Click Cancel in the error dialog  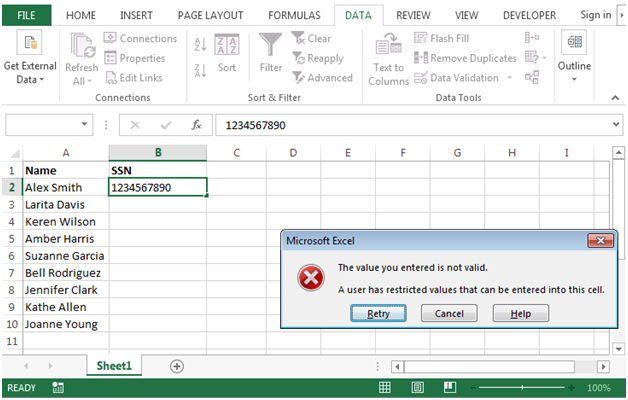[449, 314]
